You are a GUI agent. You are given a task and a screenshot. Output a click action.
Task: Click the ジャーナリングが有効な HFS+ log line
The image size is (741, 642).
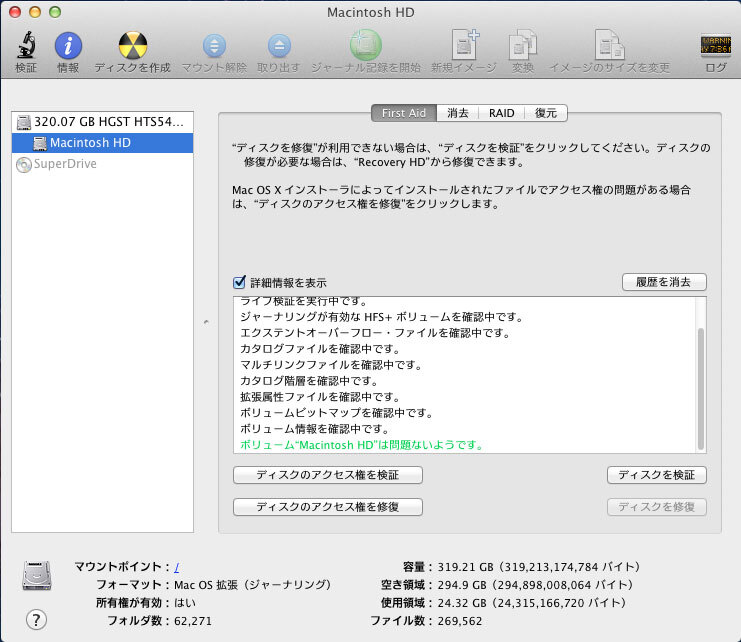click(x=382, y=317)
